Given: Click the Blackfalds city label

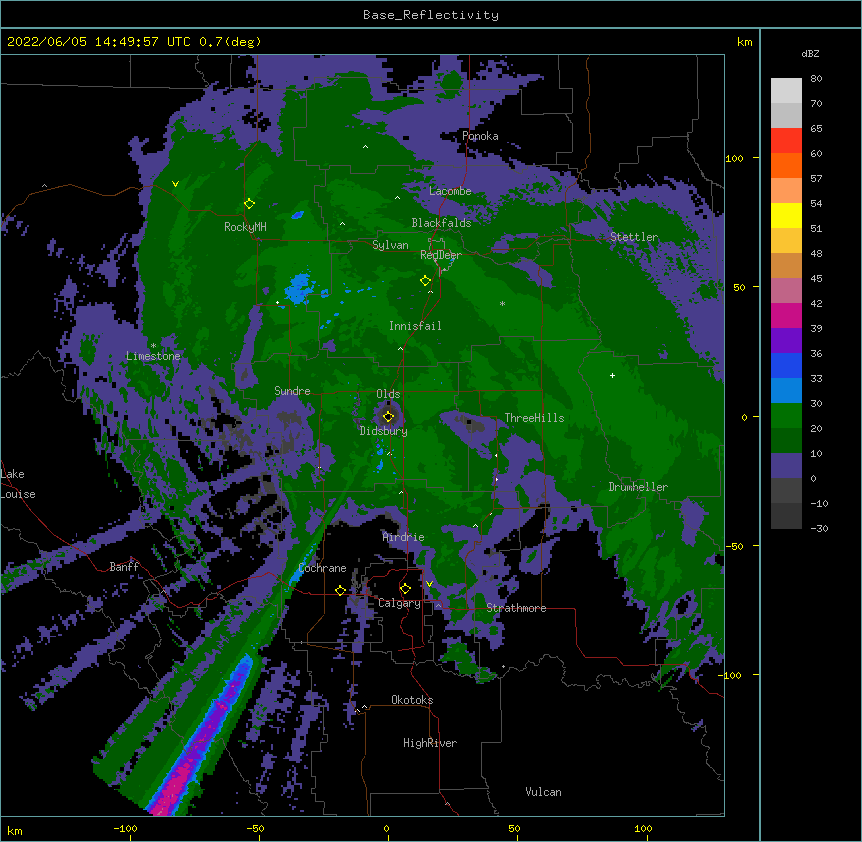Looking at the screenshot, I should tap(441, 223).
